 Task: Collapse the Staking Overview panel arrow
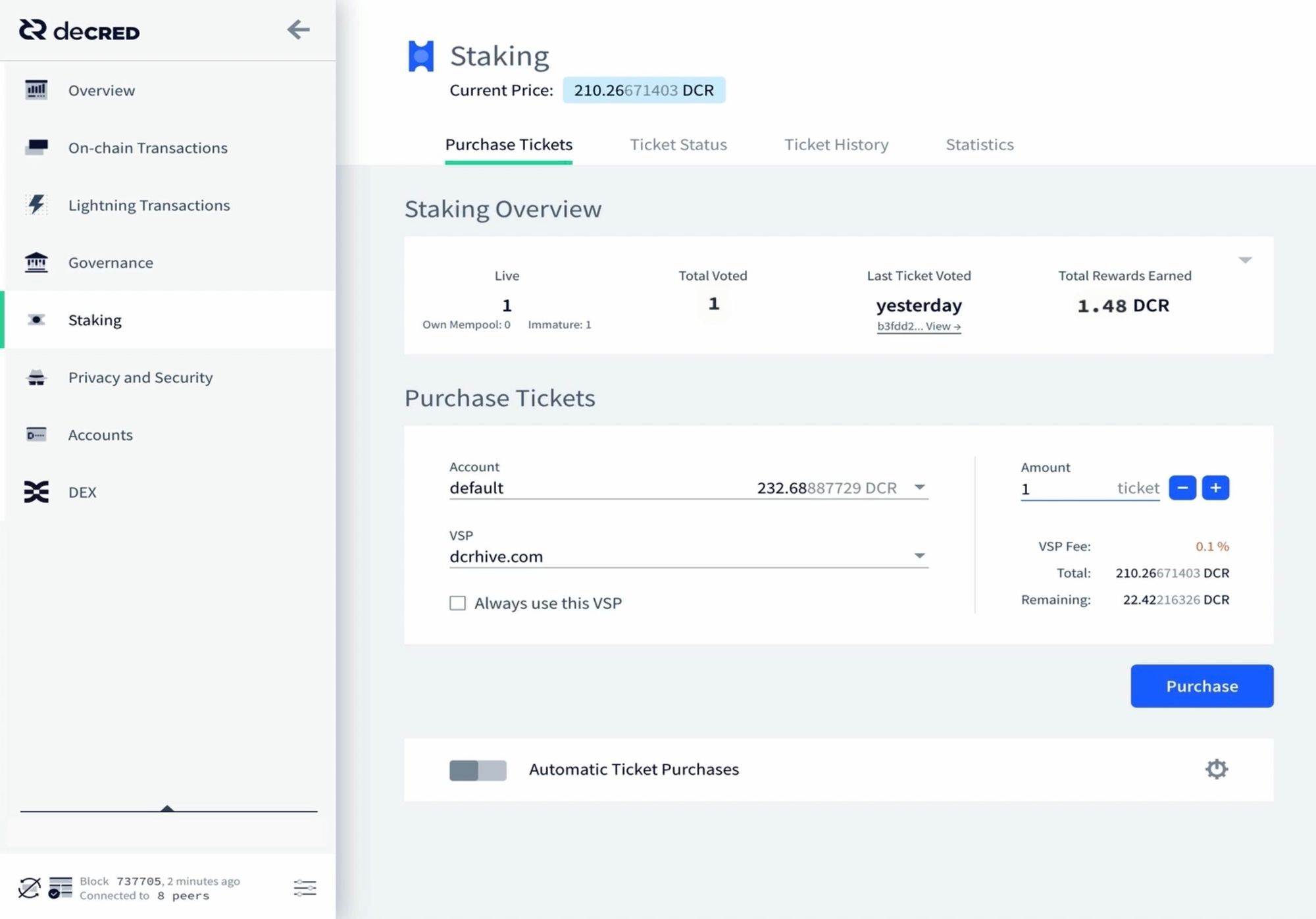coord(1244,260)
